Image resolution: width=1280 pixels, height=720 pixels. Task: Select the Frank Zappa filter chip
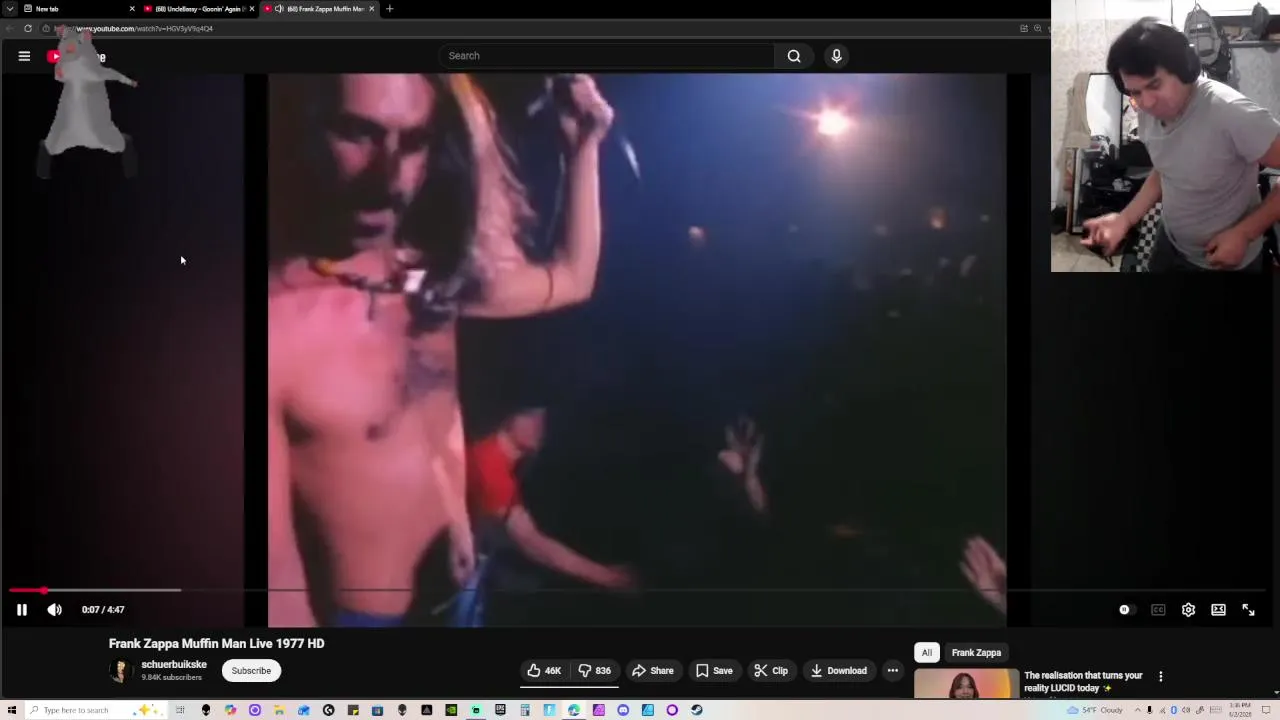click(x=976, y=653)
